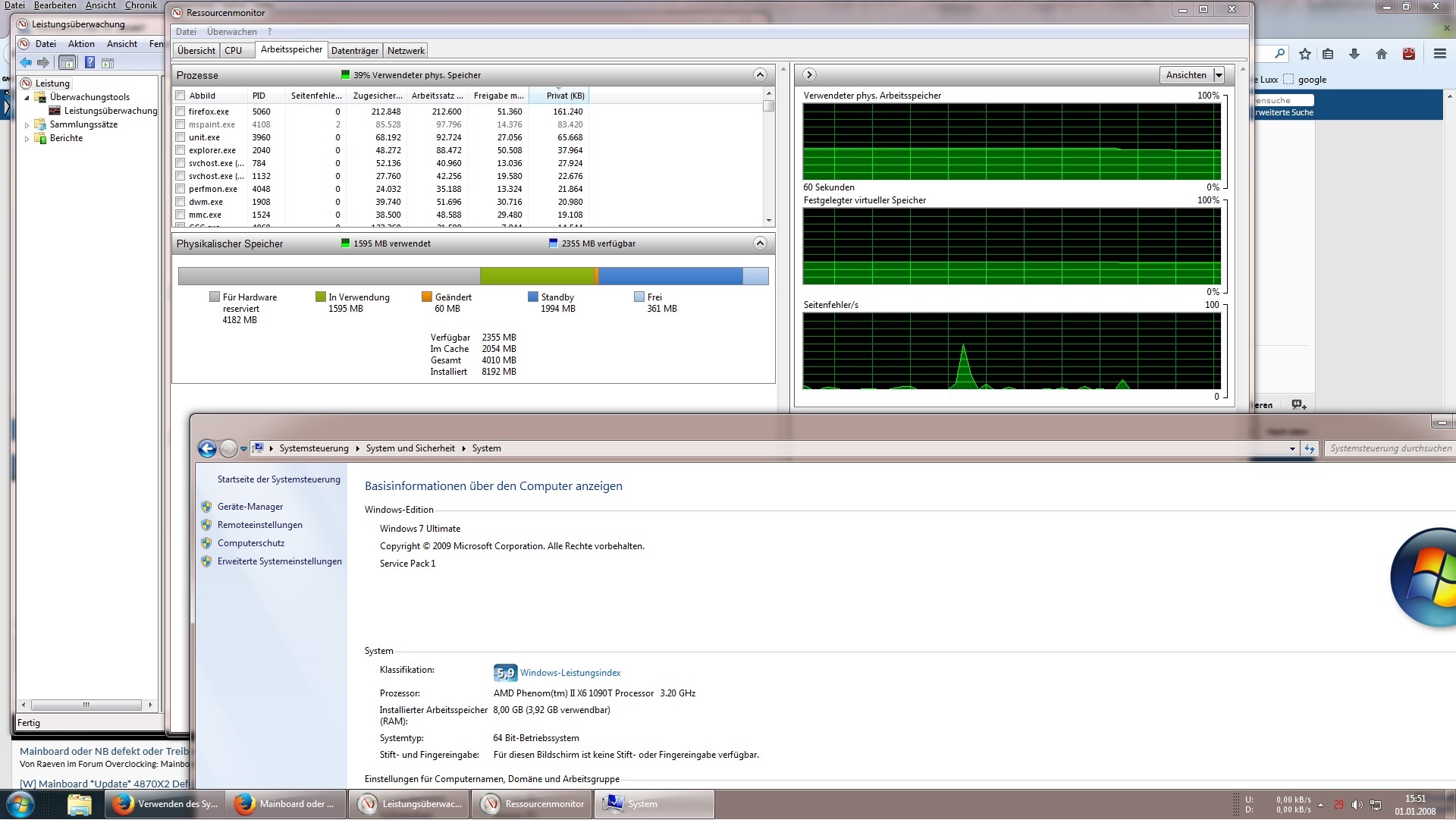
Task: Go to Firefox home page icon
Action: pyautogui.click(x=1382, y=54)
